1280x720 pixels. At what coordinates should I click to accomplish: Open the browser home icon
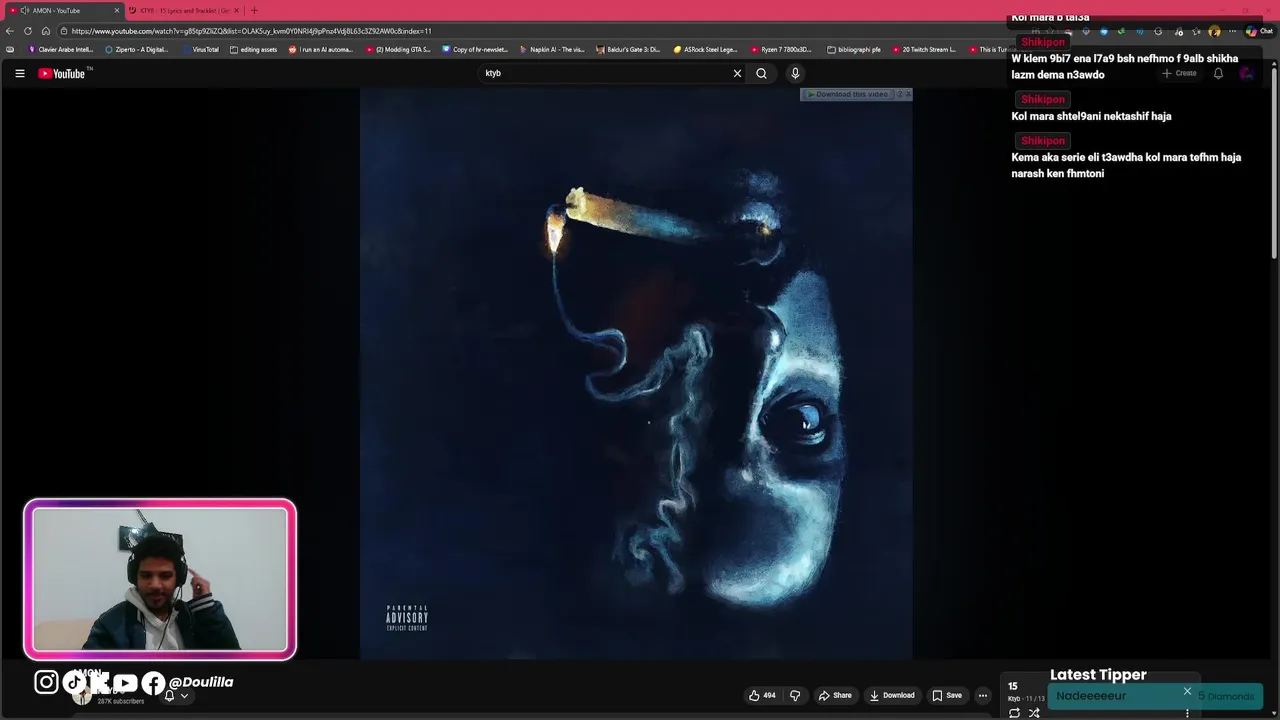[45, 31]
